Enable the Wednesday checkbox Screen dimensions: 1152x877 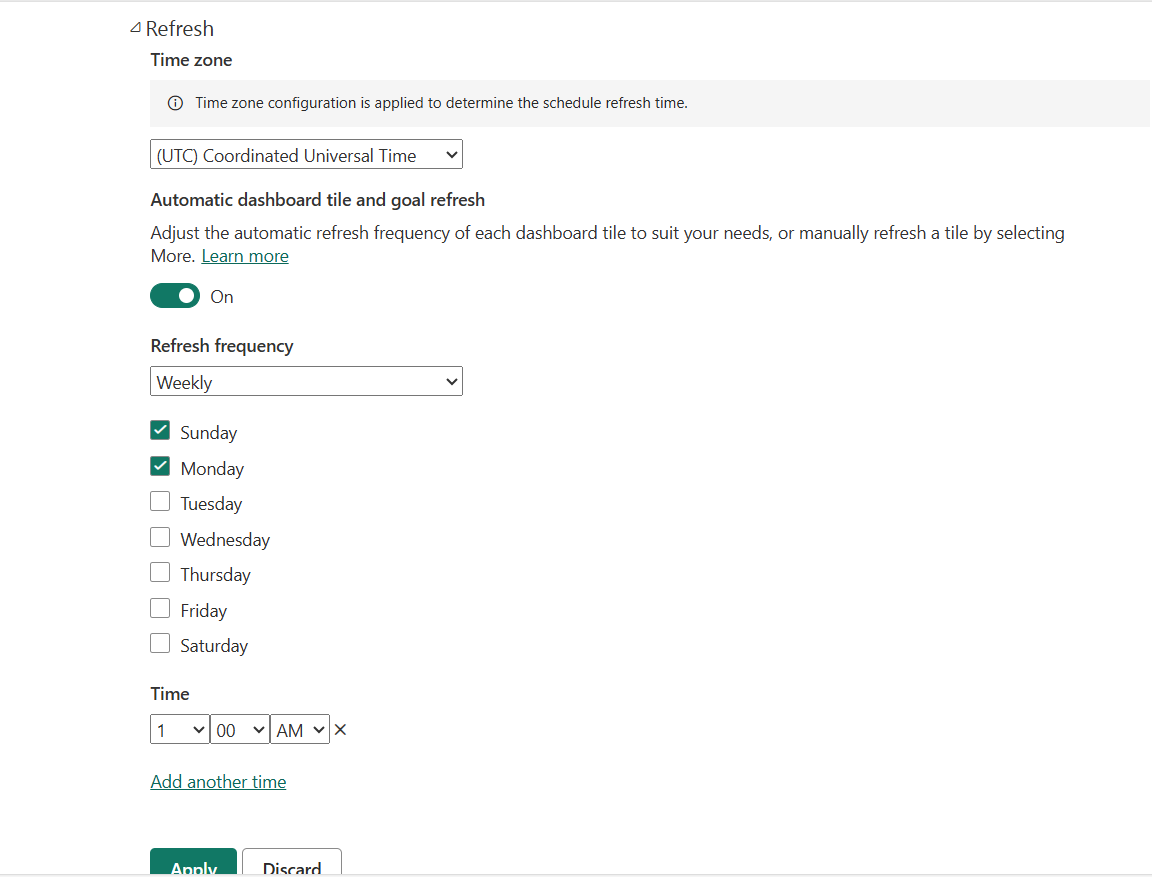[x=160, y=538]
